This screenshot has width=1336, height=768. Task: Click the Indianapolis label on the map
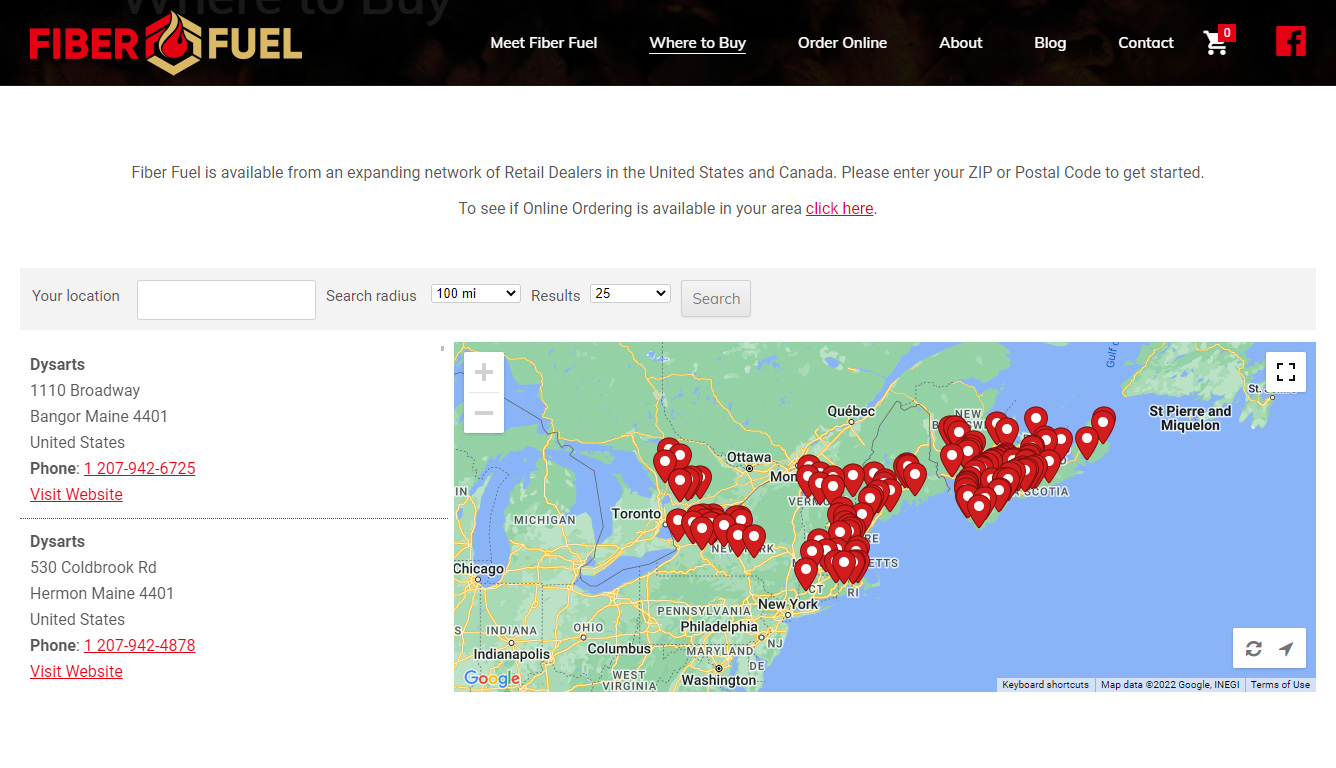tap(512, 654)
